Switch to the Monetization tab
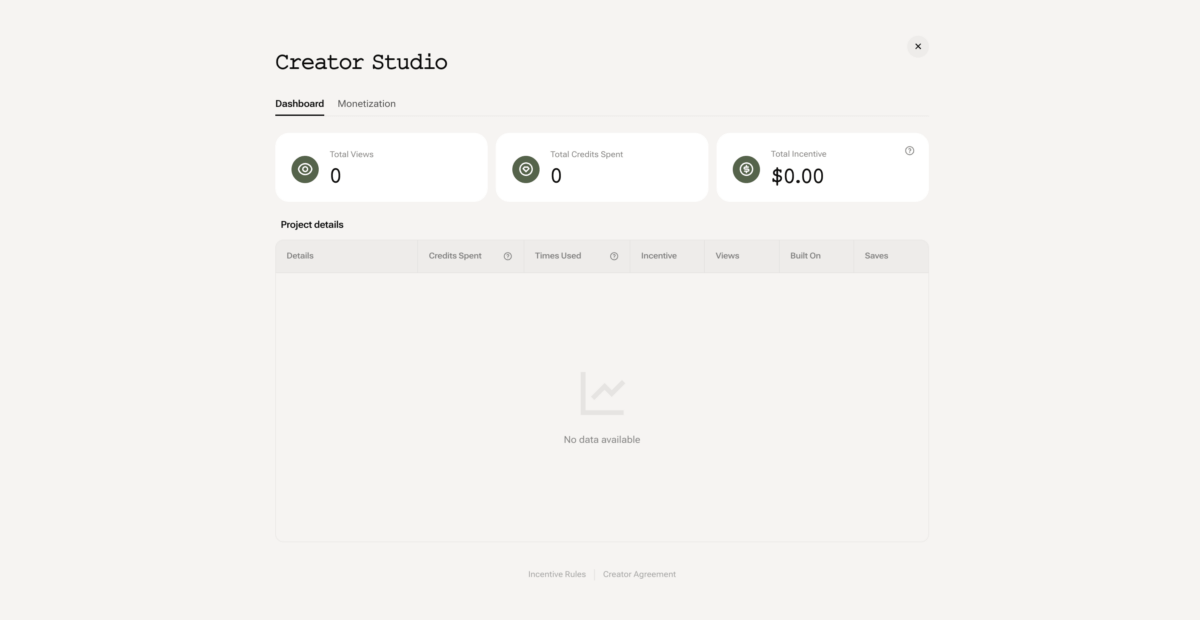Image resolution: width=1200 pixels, height=620 pixels. click(x=366, y=104)
